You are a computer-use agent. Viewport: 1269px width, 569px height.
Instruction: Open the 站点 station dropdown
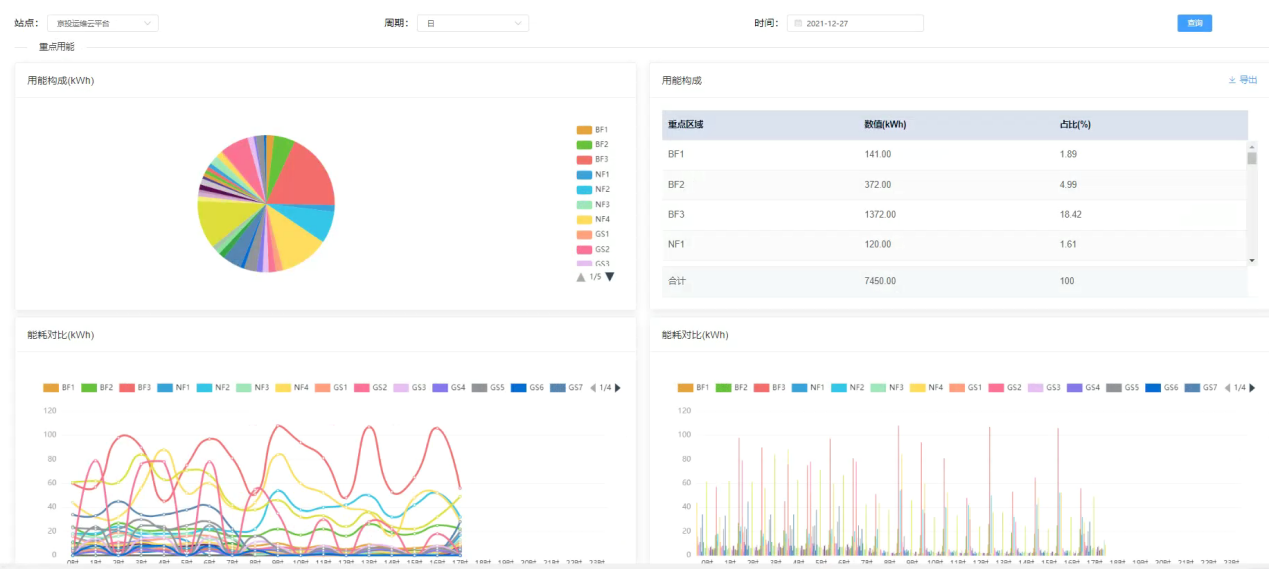pyautogui.click(x=102, y=23)
